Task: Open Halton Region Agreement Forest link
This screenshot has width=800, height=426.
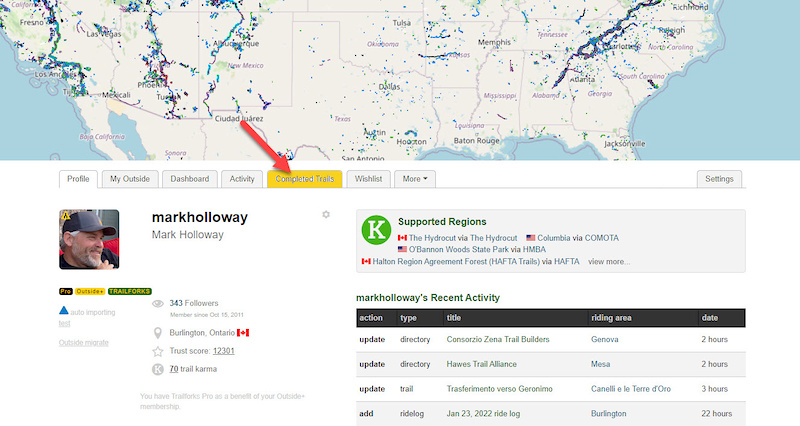Action: pos(456,261)
